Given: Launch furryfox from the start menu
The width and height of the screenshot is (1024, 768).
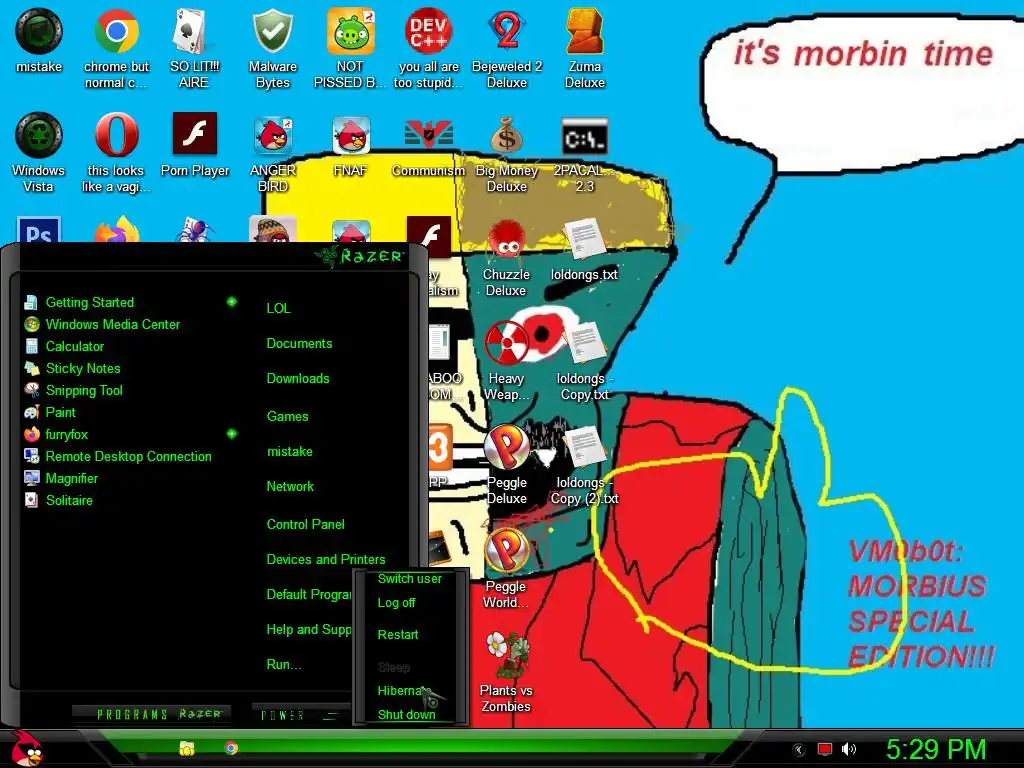Looking at the screenshot, I should pyautogui.click(x=56, y=434).
